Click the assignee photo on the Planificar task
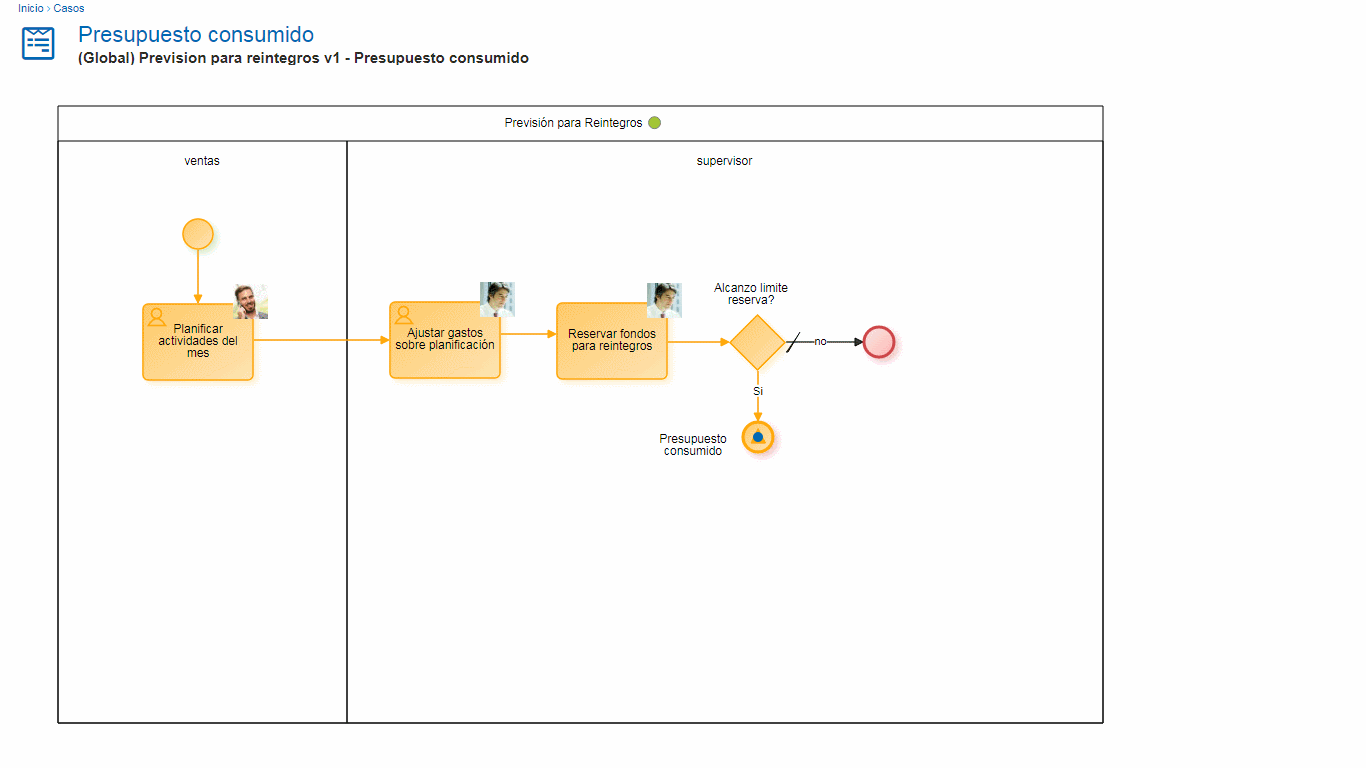 click(251, 301)
